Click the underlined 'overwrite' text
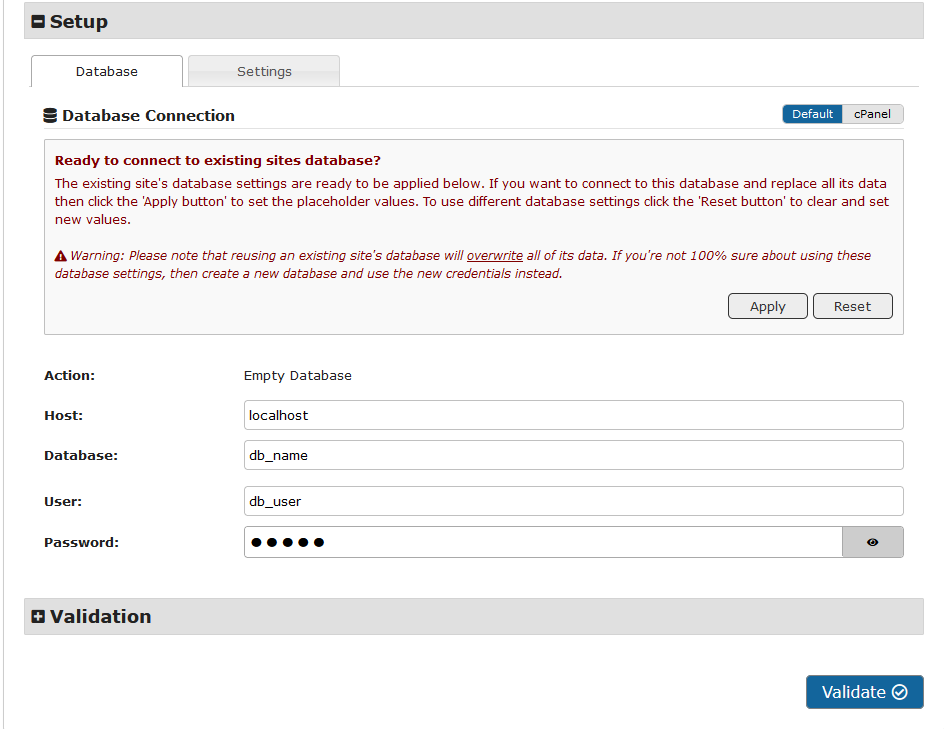The height and width of the screenshot is (729, 944). (x=494, y=256)
